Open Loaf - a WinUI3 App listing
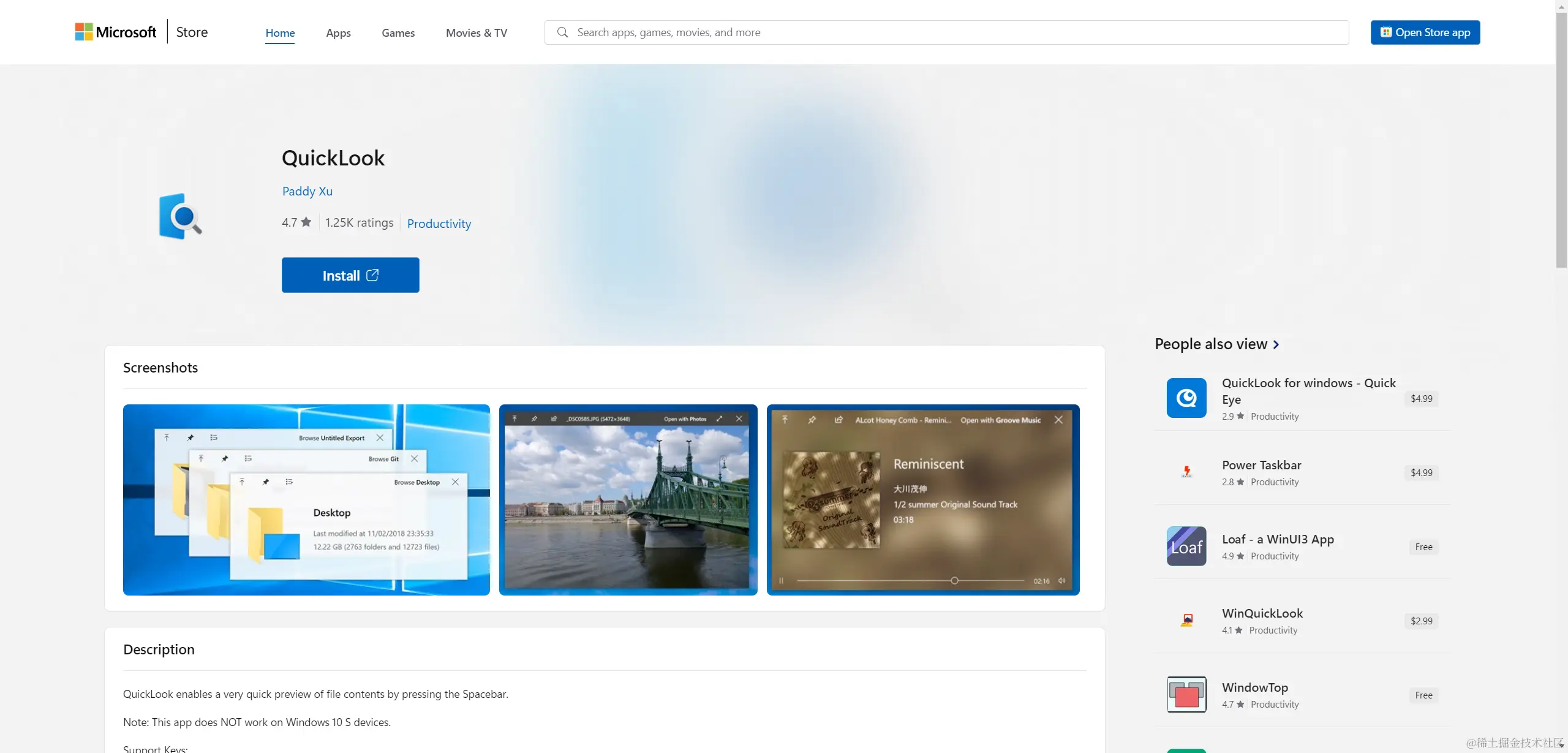The image size is (1568, 753). point(1278,539)
